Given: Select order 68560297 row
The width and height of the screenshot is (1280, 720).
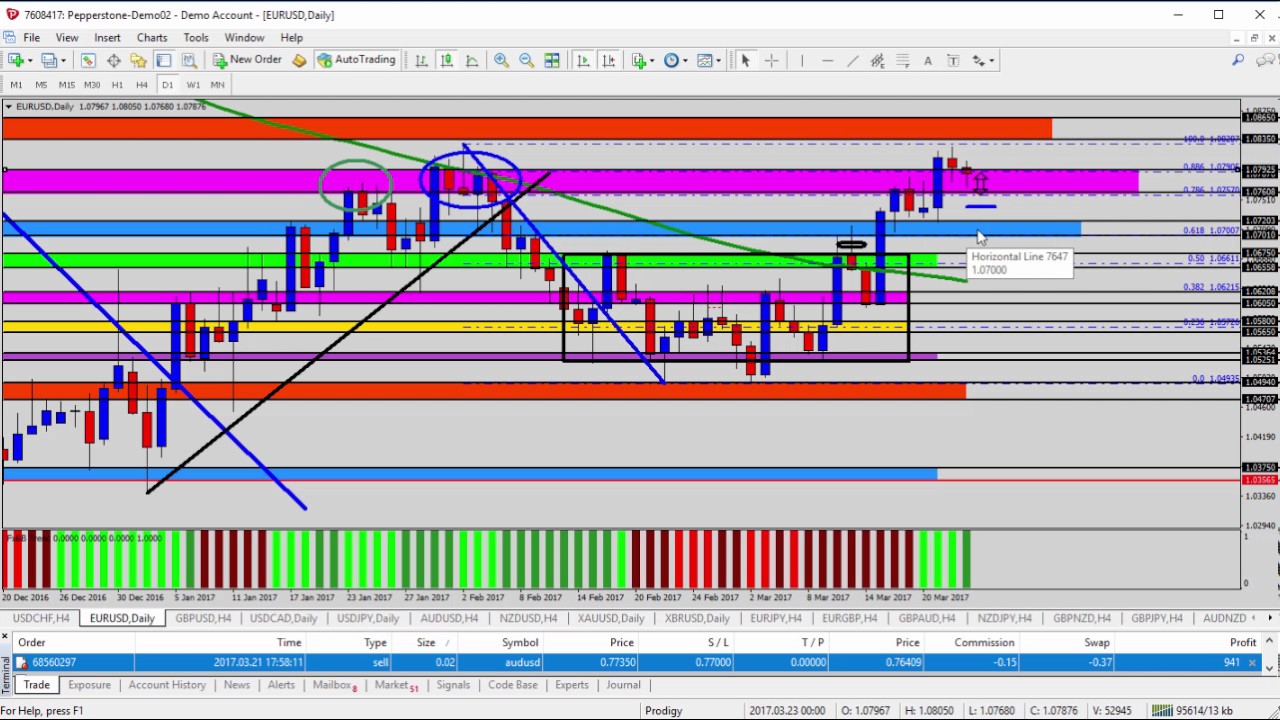Looking at the screenshot, I should [632, 662].
